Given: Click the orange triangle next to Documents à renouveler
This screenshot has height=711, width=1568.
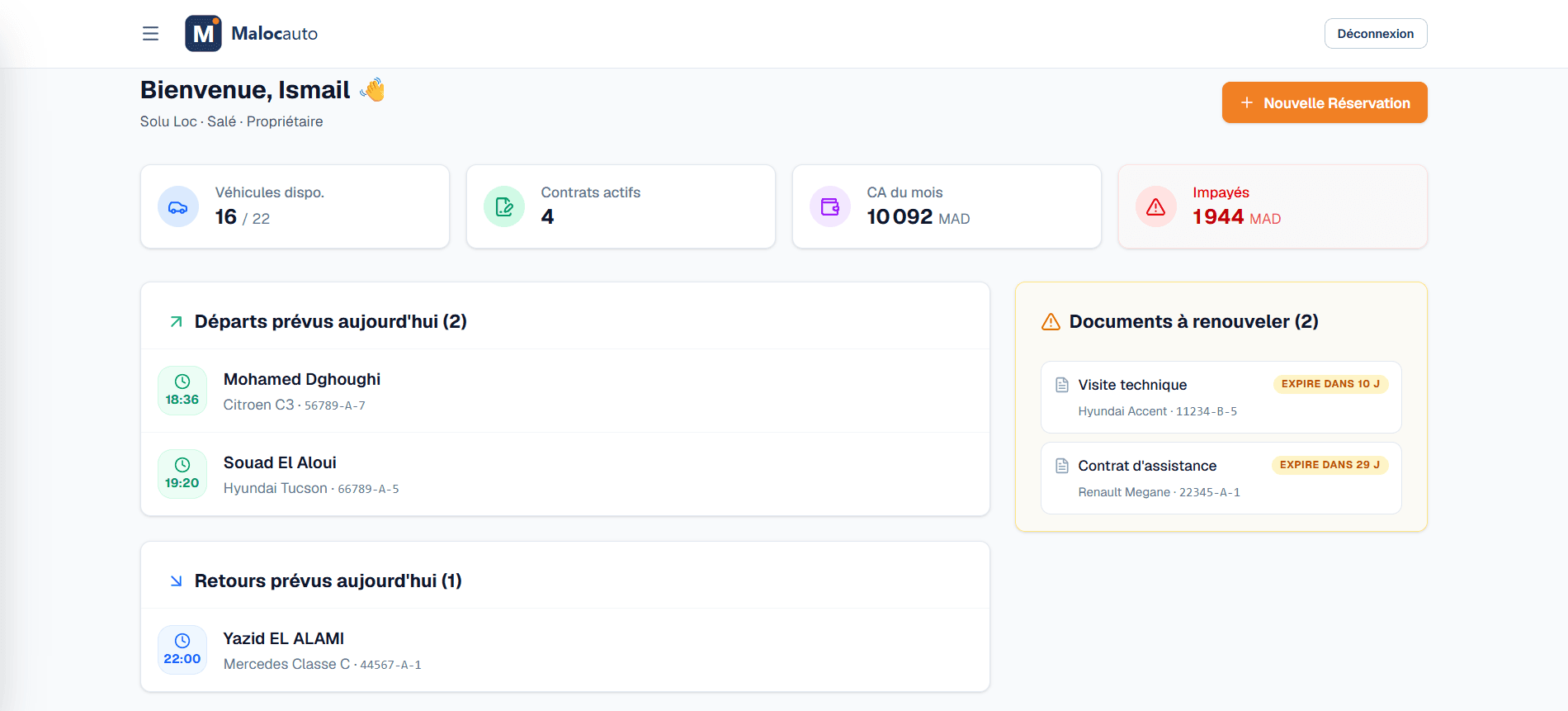Looking at the screenshot, I should pos(1051,322).
